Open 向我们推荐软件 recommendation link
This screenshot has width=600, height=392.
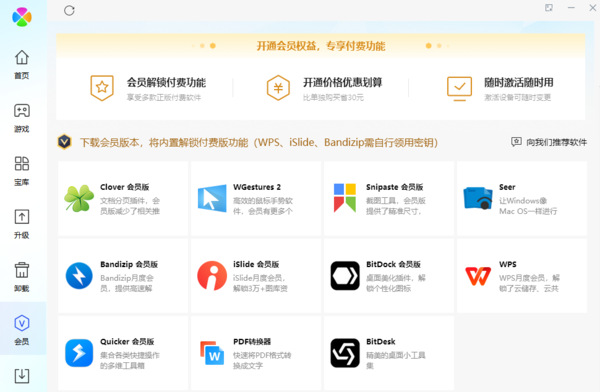point(549,142)
